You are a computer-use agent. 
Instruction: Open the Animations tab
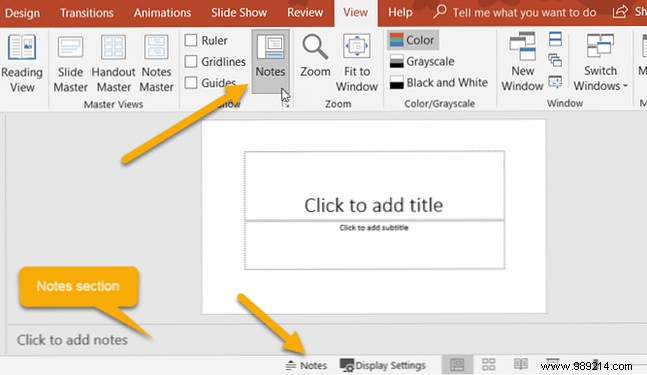[162, 13]
